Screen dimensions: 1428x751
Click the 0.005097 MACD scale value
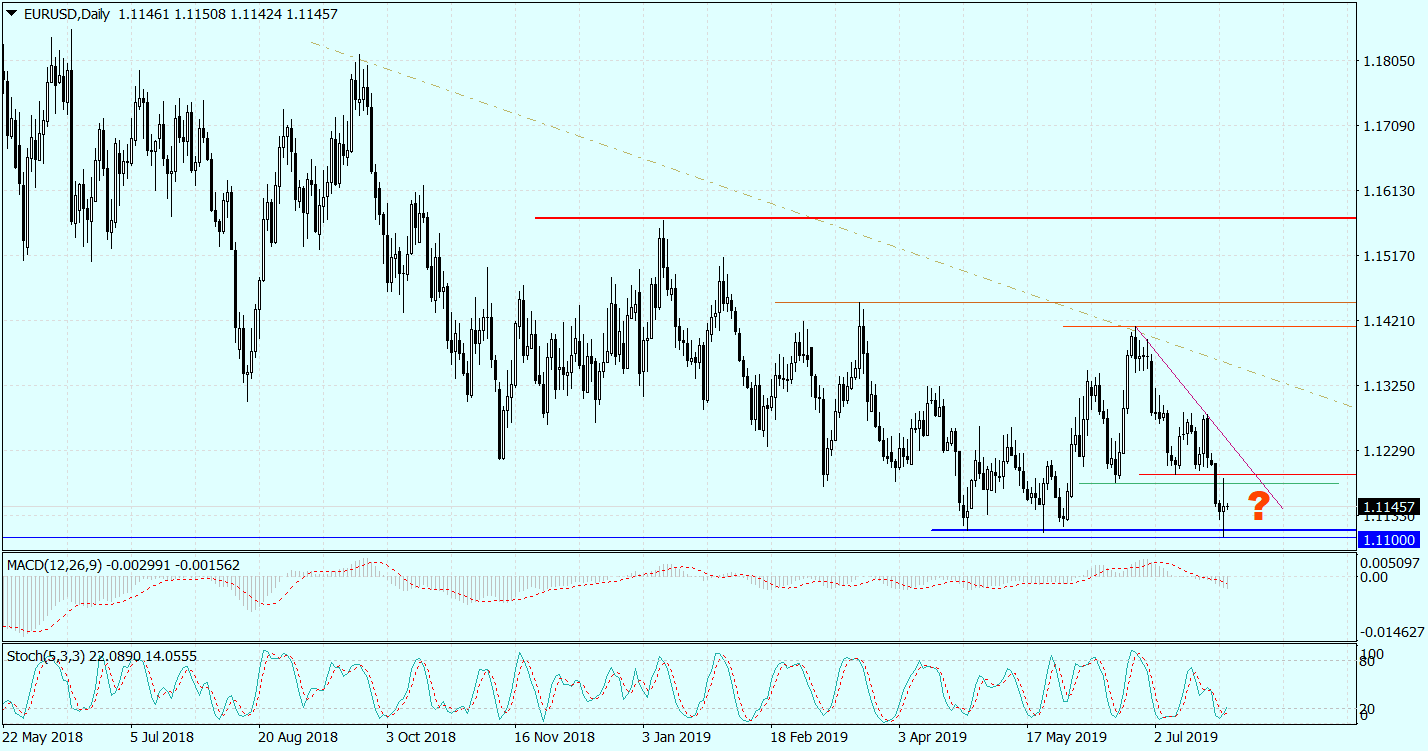[x=1389, y=563]
